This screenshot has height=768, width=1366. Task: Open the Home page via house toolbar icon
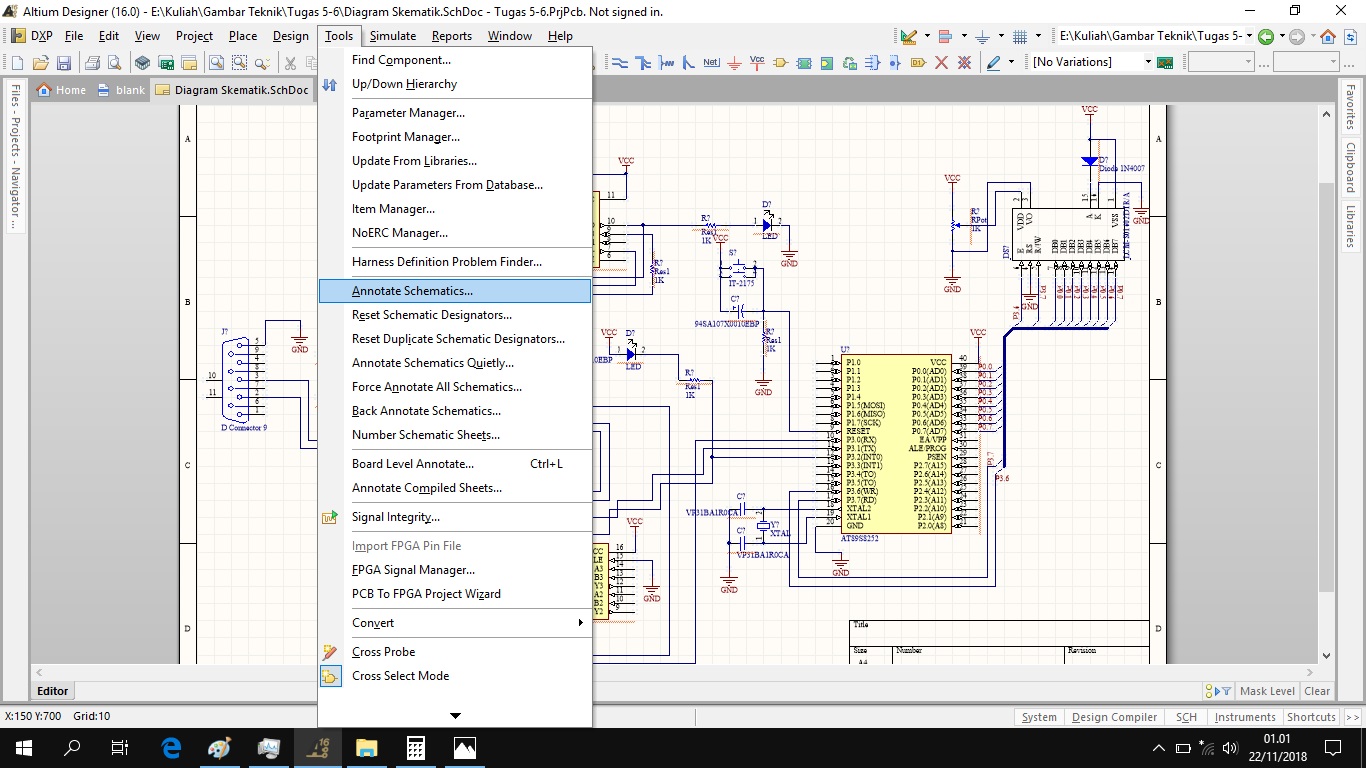tap(1328, 37)
